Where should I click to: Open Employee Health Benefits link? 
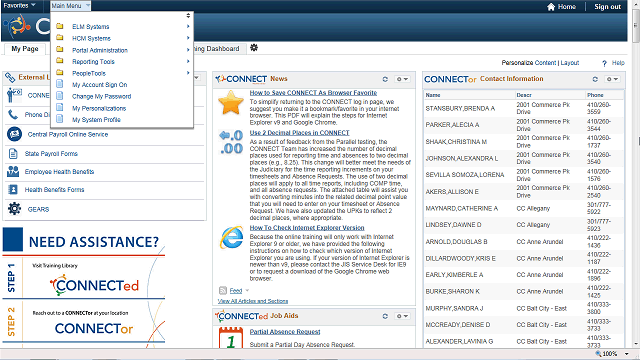pyautogui.click(x=59, y=172)
